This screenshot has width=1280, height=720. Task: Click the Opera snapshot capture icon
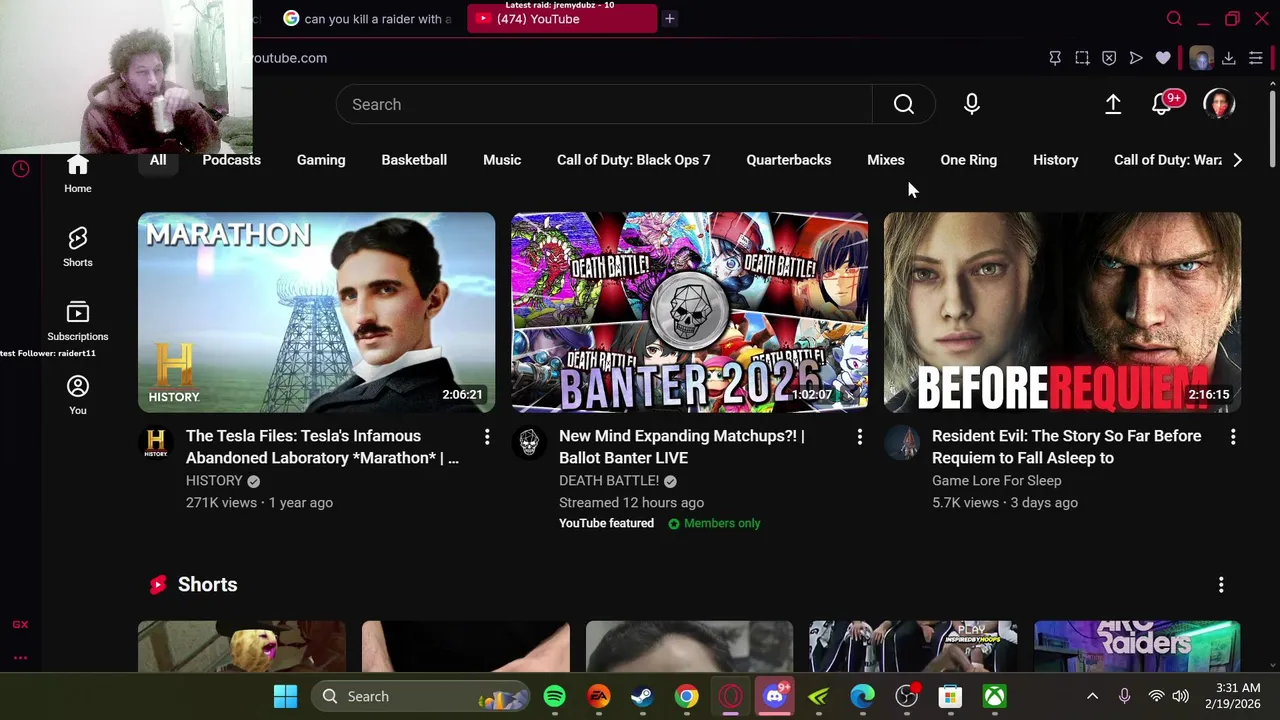click(x=1082, y=58)
